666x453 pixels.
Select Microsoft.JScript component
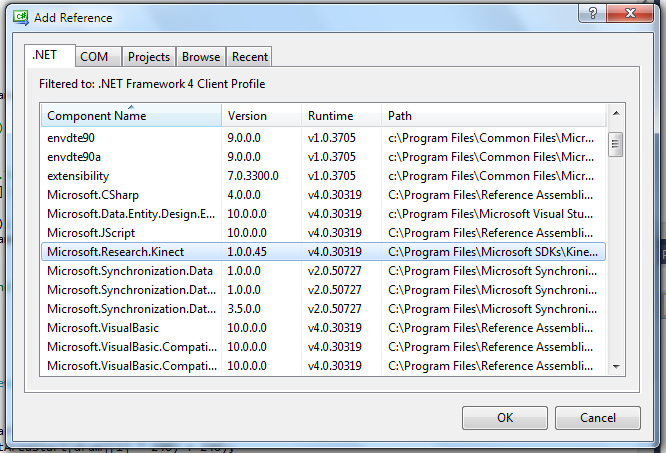coord(323,233)
